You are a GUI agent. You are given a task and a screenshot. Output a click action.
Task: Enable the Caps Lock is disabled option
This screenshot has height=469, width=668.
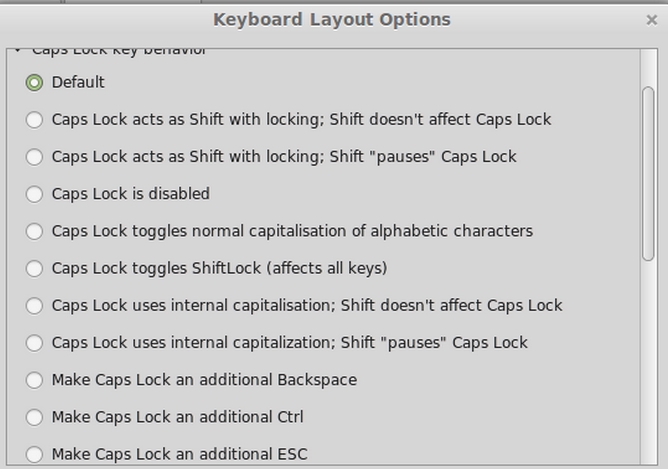35,194
